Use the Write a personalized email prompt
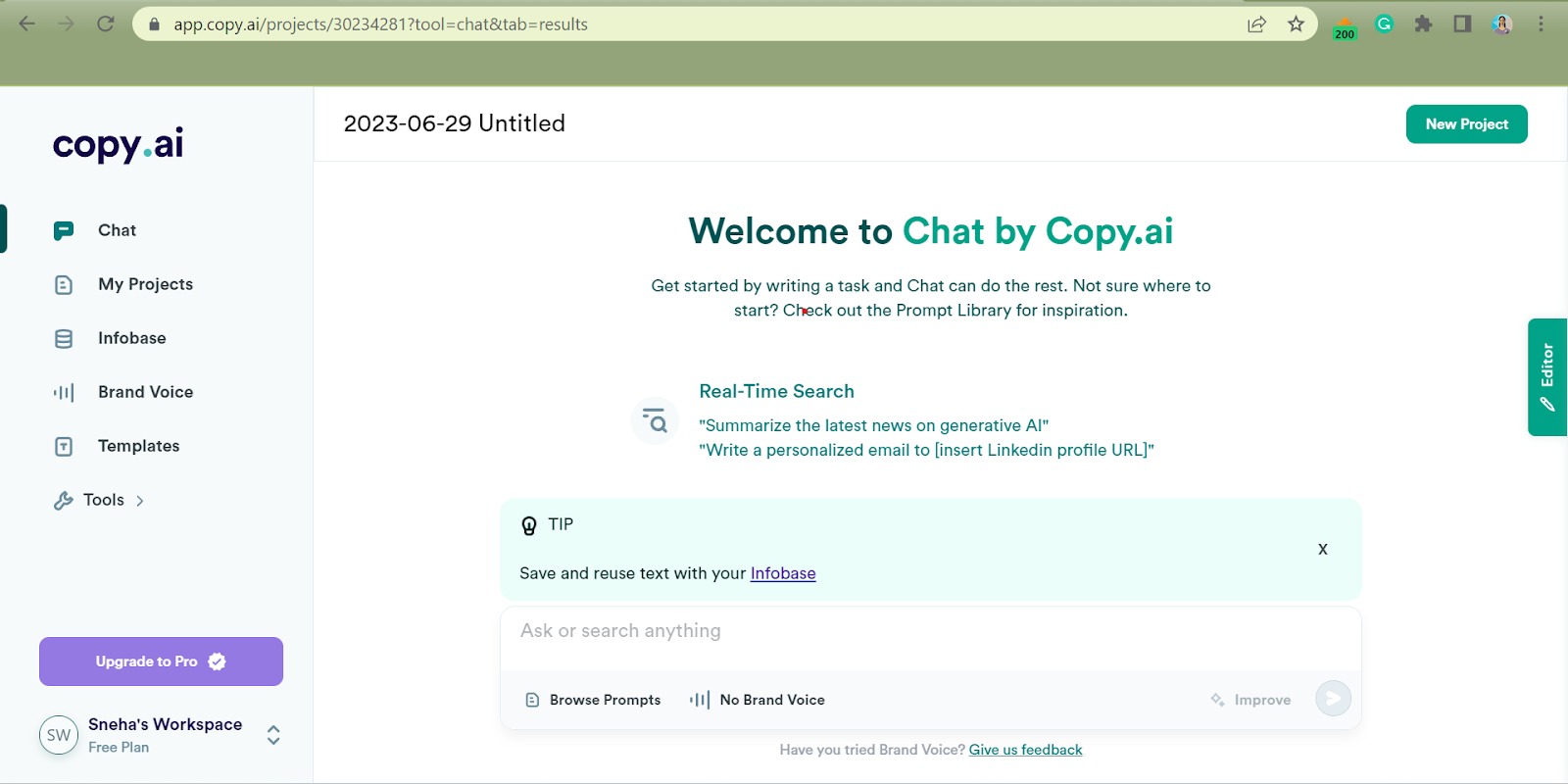1568x784 pixels. (x=926, y=450)
